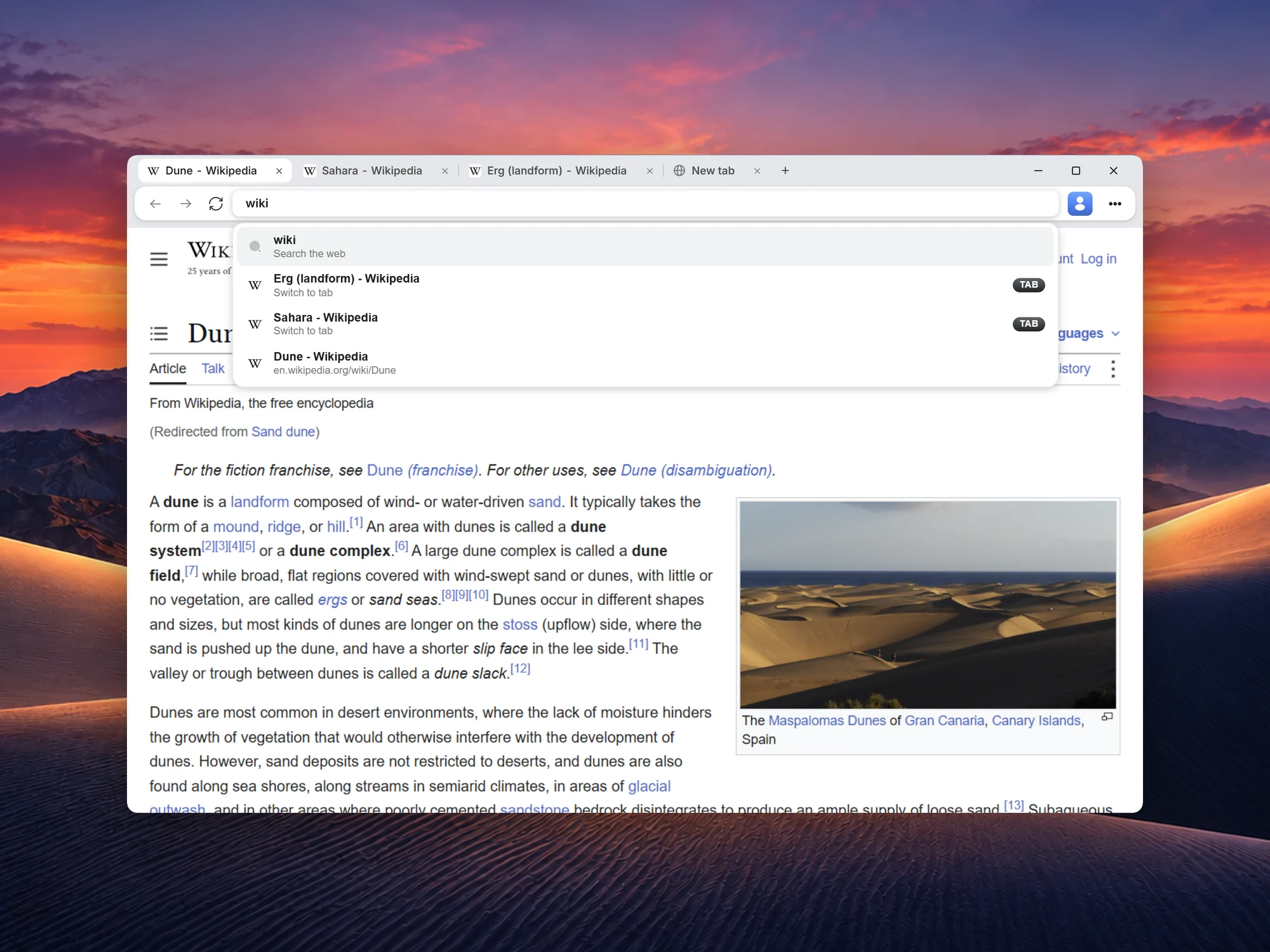Expand the languages dropdown chevron
This screenshot has width=1270, height=952.
(1116, 334)
